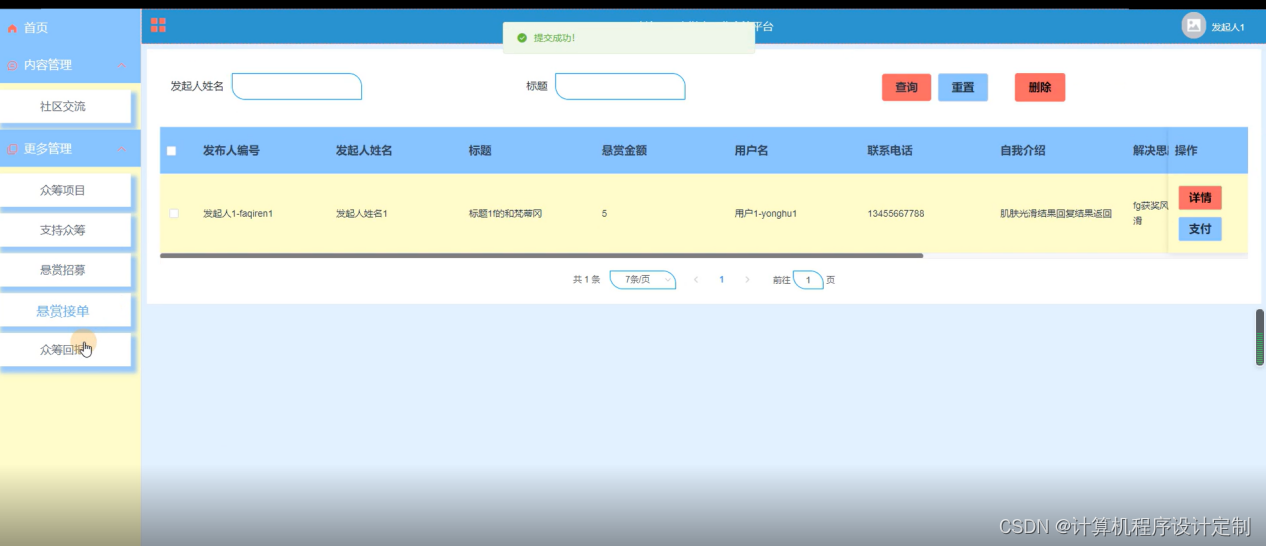The width and height of the screenshot is (1266, 546).
Task: Focus the 发起人姓名 search field
Action: pyautogui.click(x=297, y=87)
